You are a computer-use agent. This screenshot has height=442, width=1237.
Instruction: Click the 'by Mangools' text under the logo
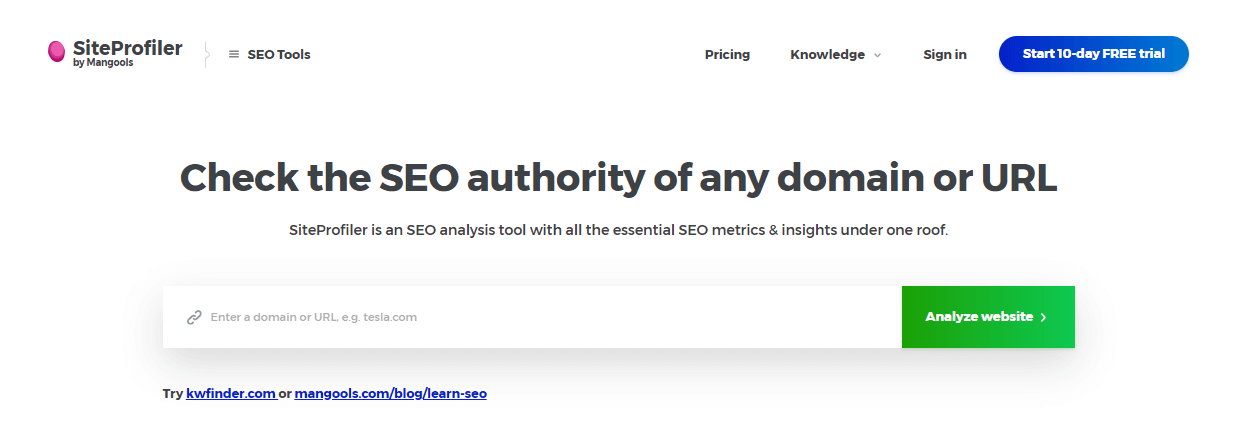tap(103, 63)
